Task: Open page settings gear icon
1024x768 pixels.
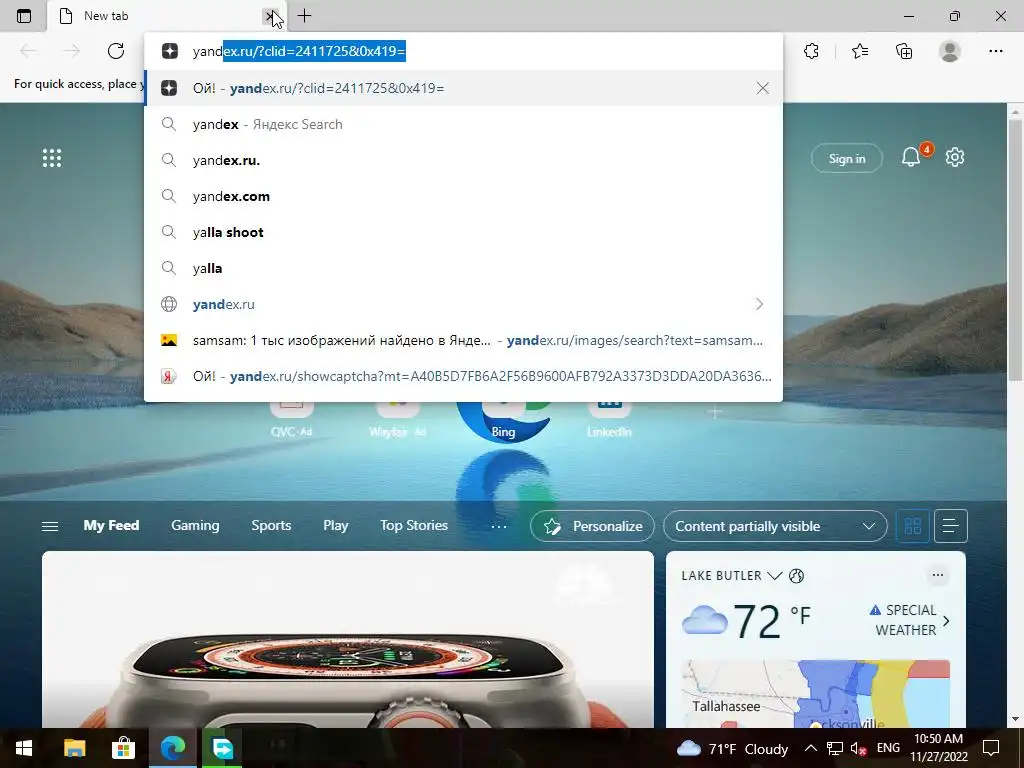Action: [x=955, y=157]
